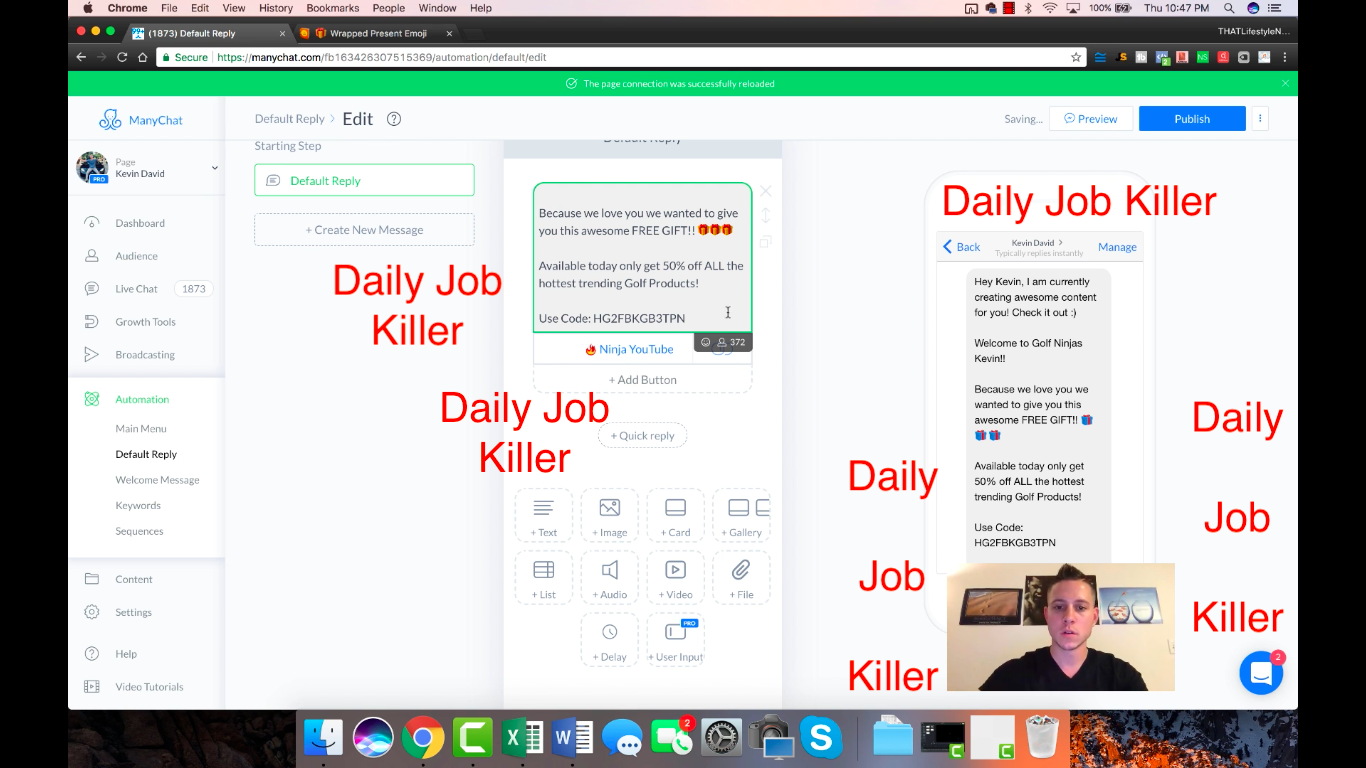Open Skype from the Dock

coord(821,739)
